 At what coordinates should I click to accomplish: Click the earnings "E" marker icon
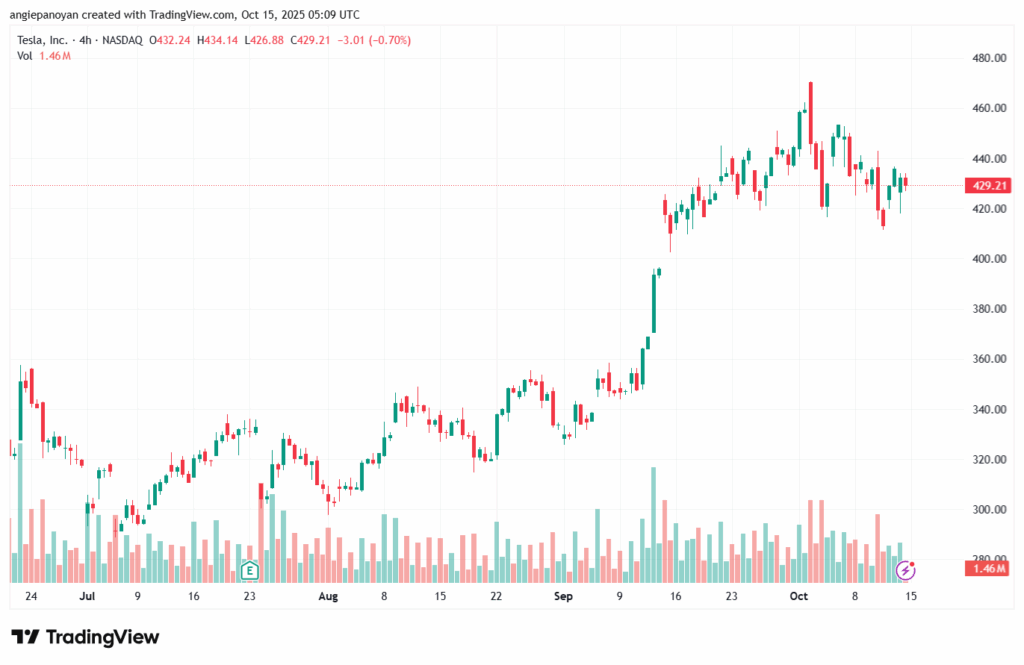point(249,571)
